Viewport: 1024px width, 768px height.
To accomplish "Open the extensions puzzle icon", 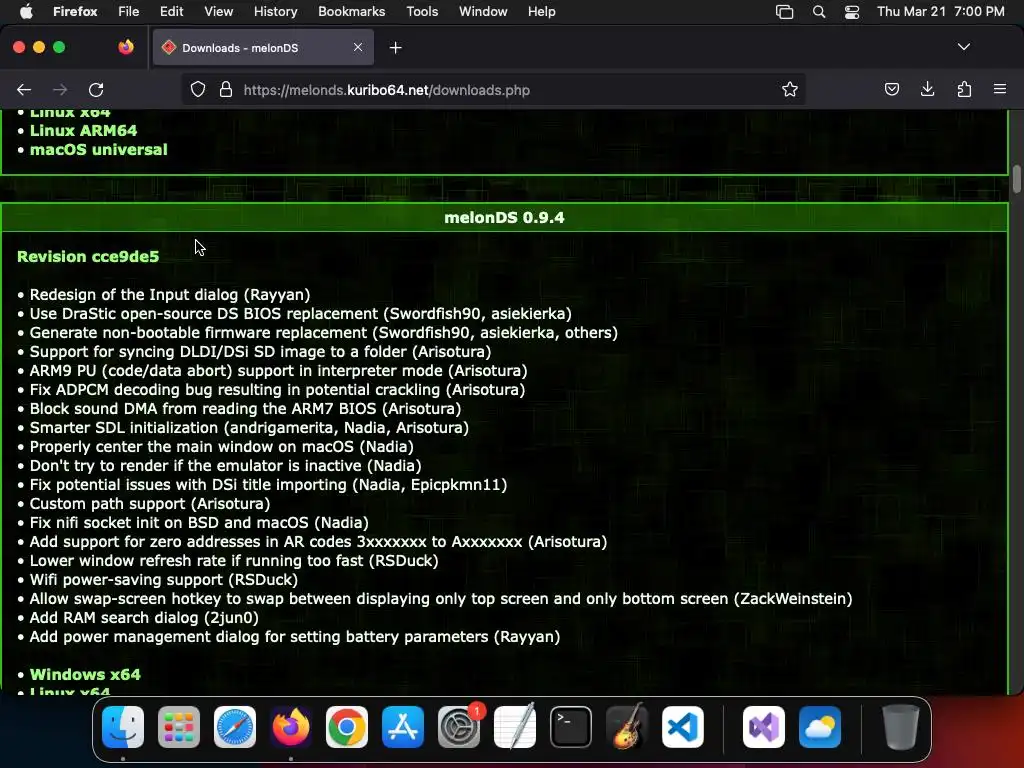I will [x=964, y=89].
